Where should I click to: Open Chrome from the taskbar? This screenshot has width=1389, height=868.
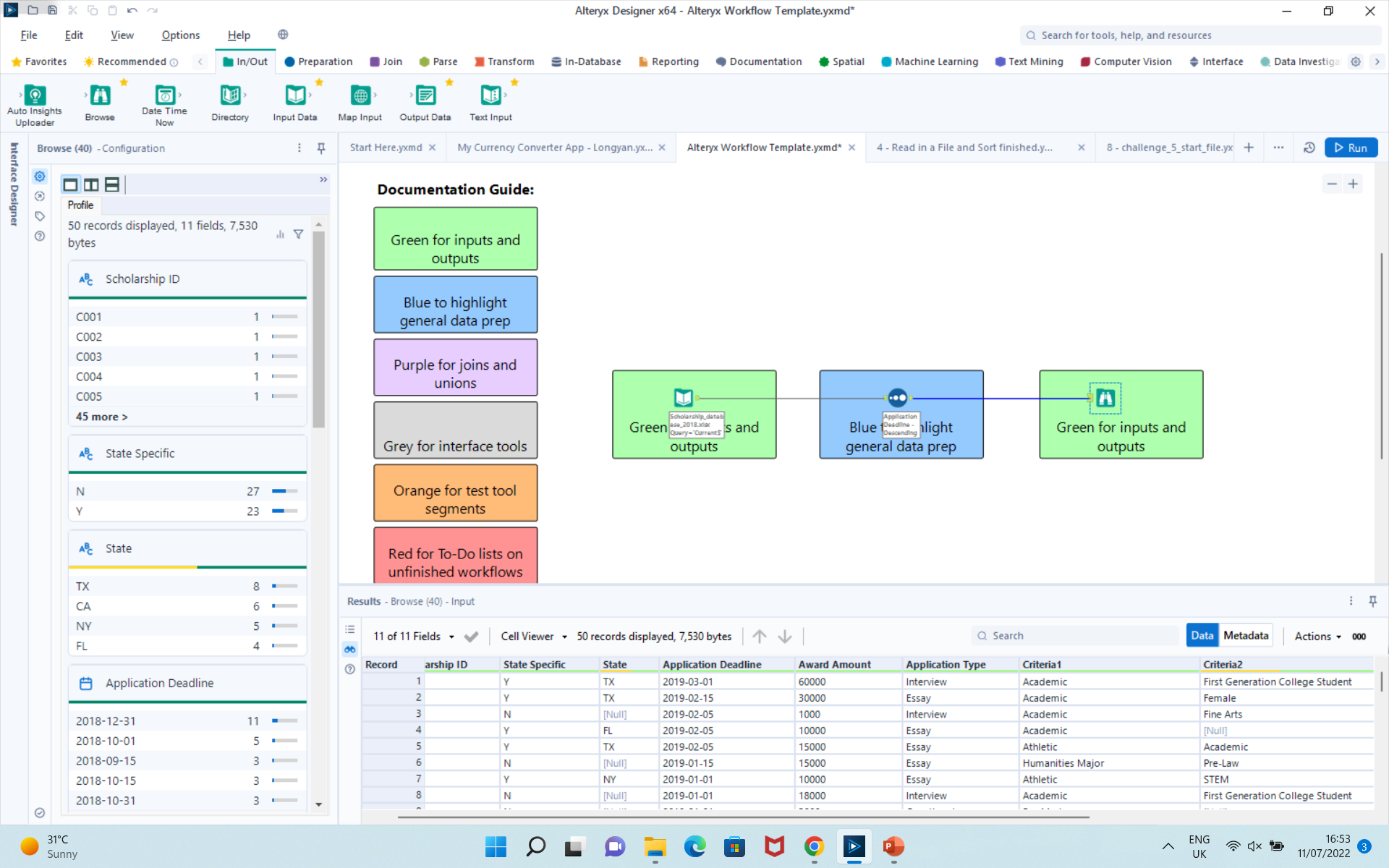tap(814, 846)
